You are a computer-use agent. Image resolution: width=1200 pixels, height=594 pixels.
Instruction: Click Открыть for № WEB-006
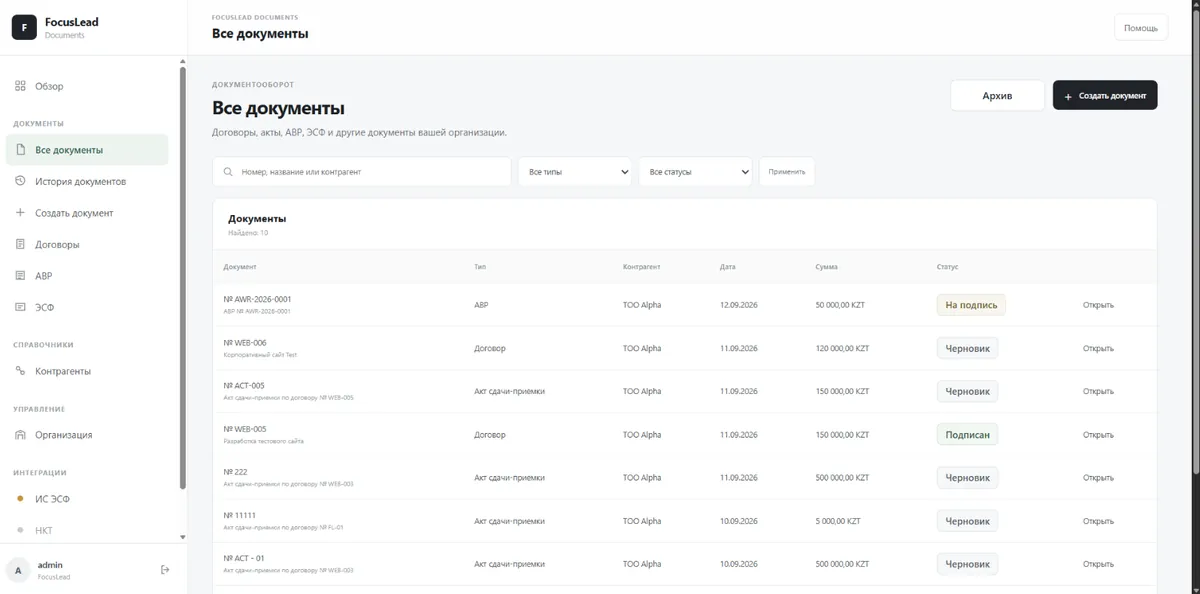1098,348
